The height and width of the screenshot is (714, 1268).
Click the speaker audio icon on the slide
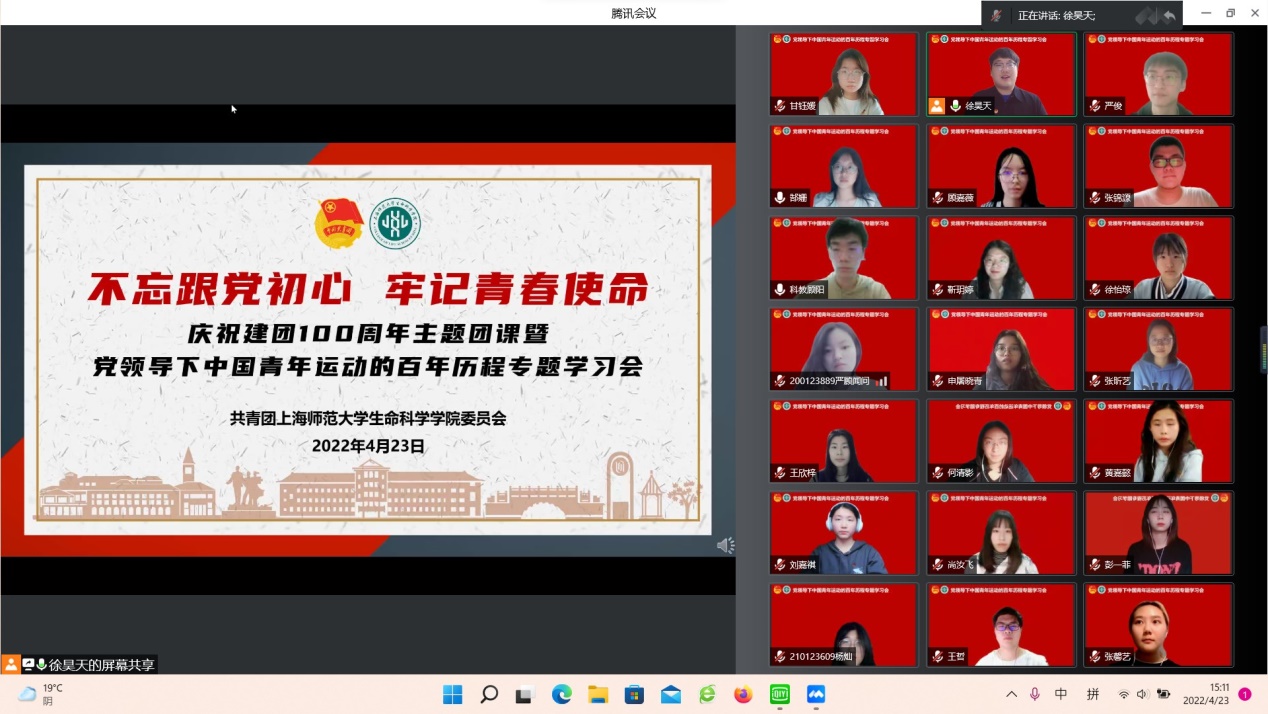point(726,545)
